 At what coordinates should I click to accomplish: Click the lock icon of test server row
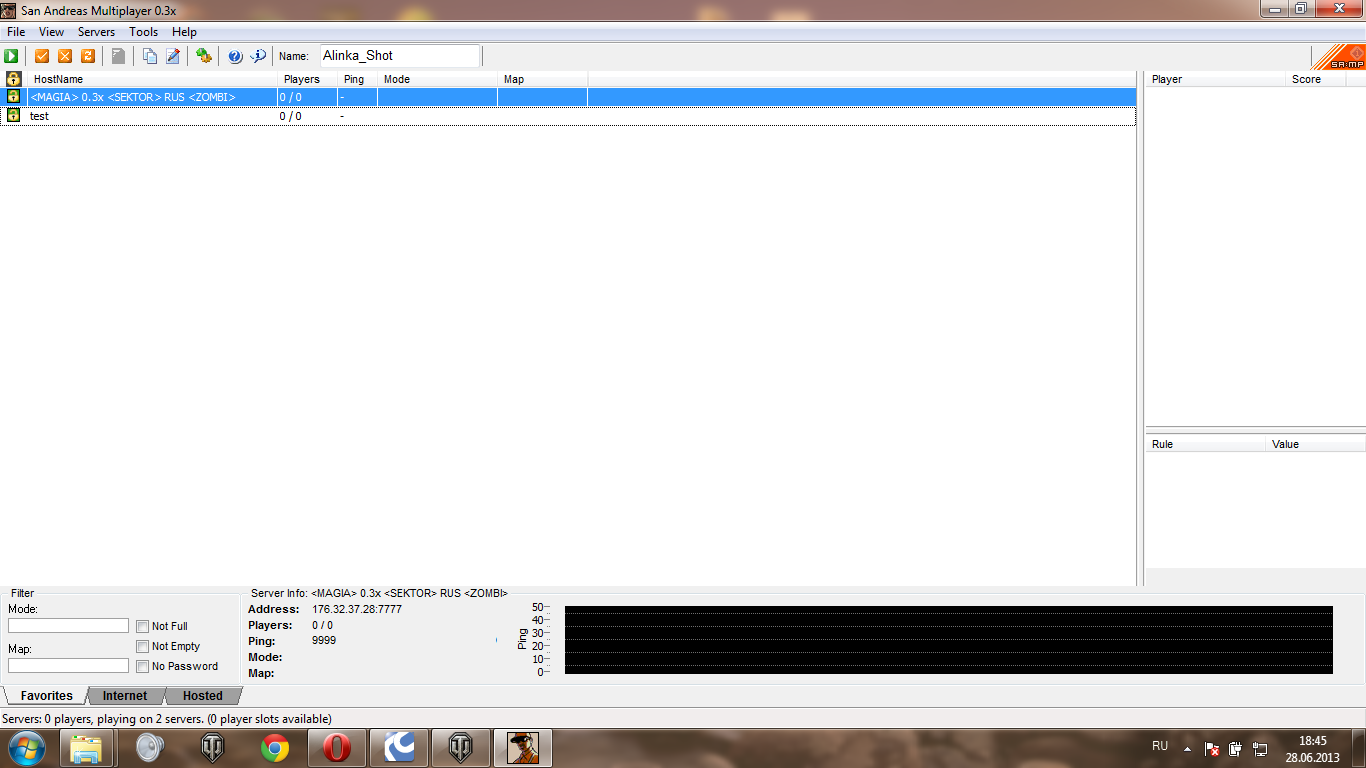pyautogui.click(x=13, y=116)
